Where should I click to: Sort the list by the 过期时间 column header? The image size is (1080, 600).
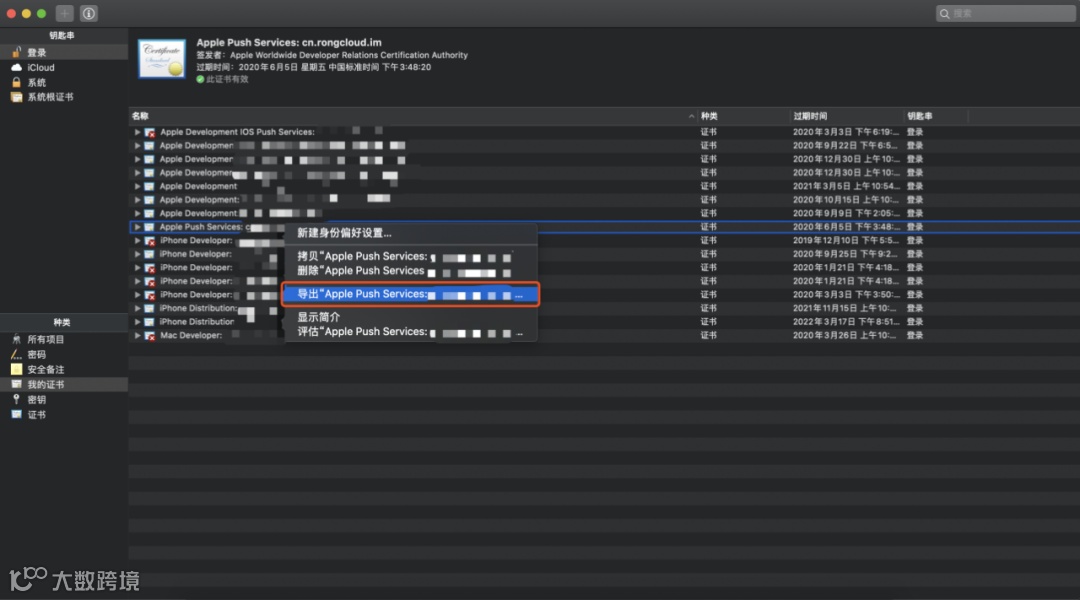coord(845,116)
